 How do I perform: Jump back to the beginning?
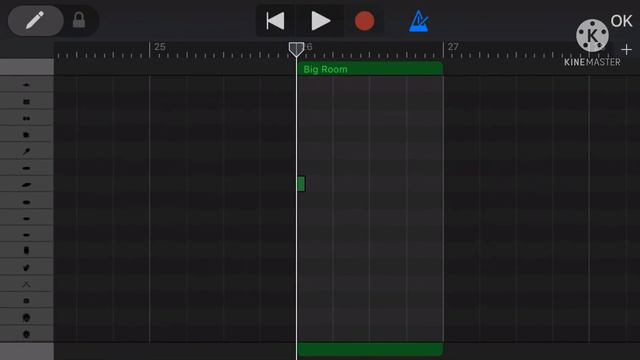276,21
